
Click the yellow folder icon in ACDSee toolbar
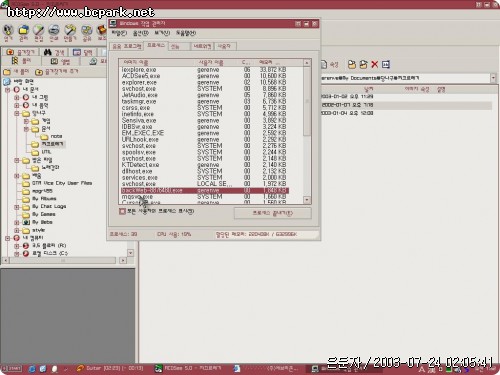[x=23, y=30]
